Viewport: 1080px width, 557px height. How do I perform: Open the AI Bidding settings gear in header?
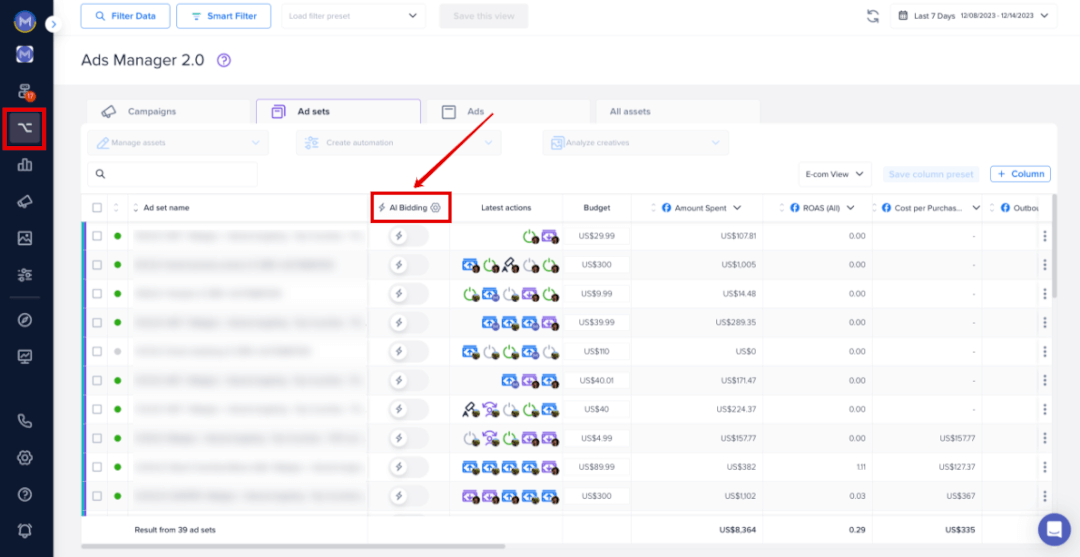pyautogui.click(x=435, y=207)
